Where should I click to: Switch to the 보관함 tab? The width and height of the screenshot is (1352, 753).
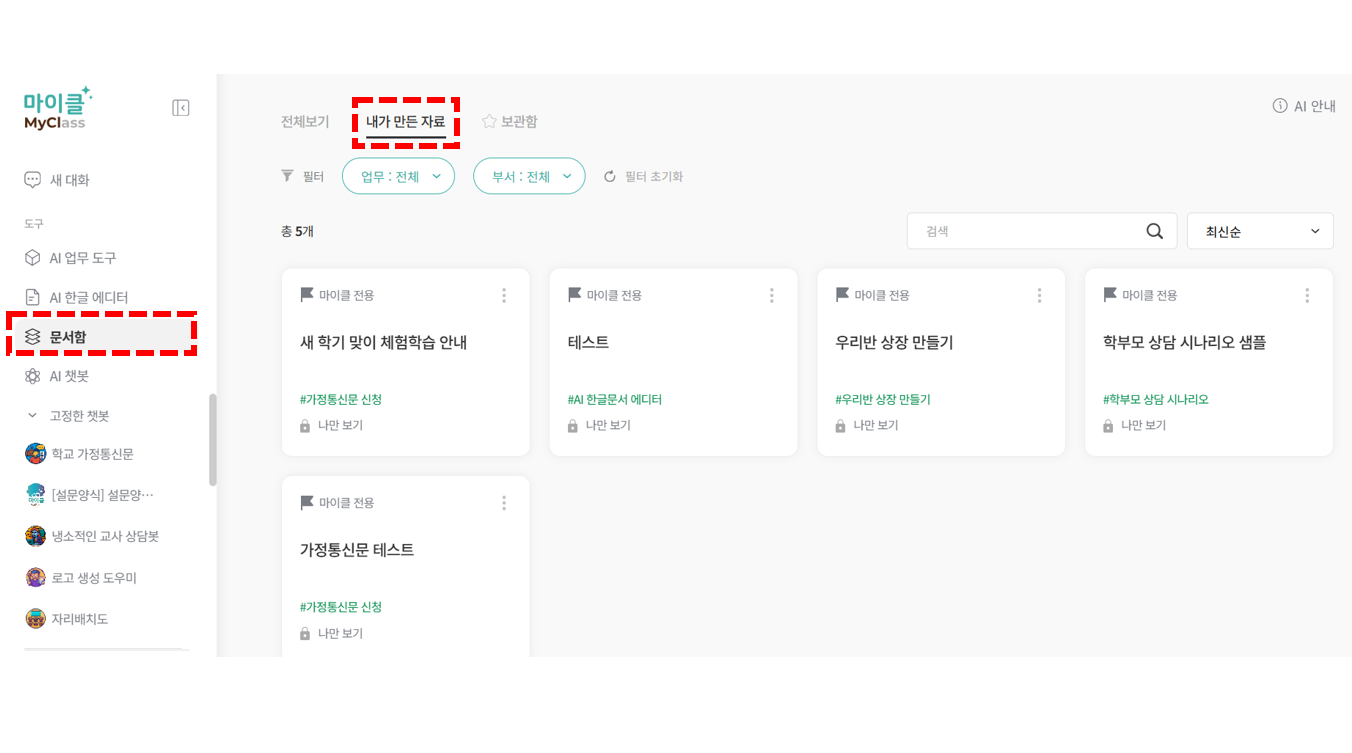click(510, 121)
